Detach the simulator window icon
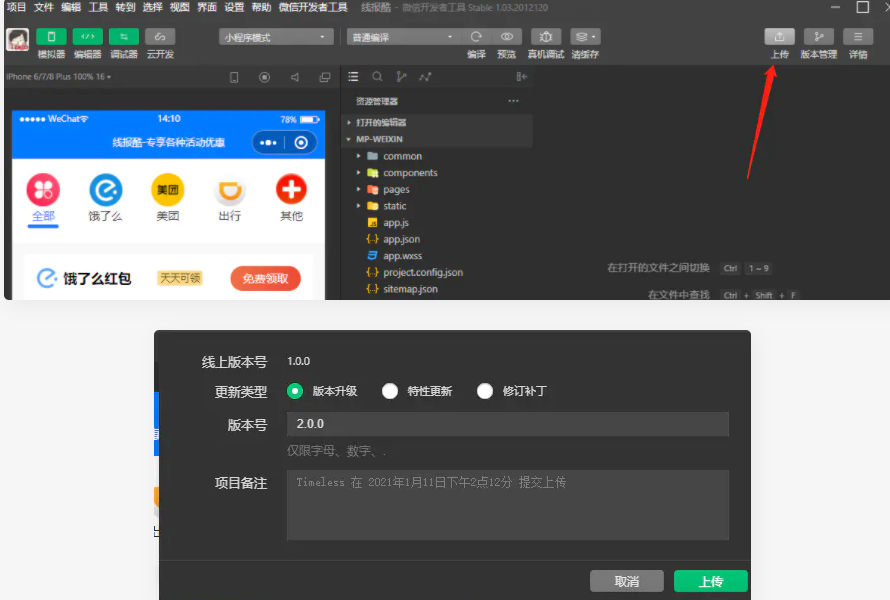The height and width of the screenshot is (600, 890). 325,77
